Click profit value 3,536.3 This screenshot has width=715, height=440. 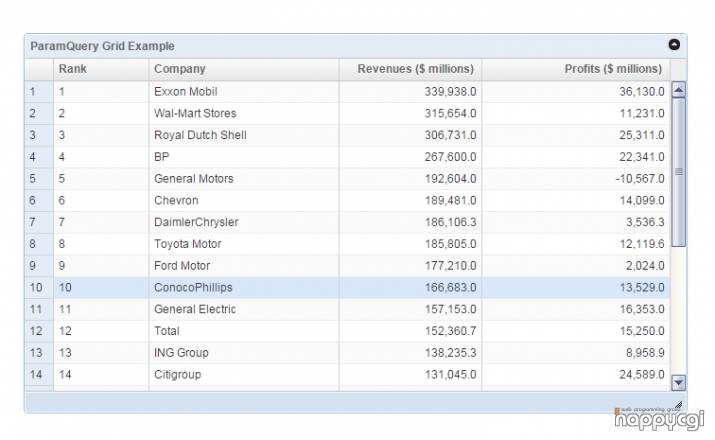(x=645, y=223)
